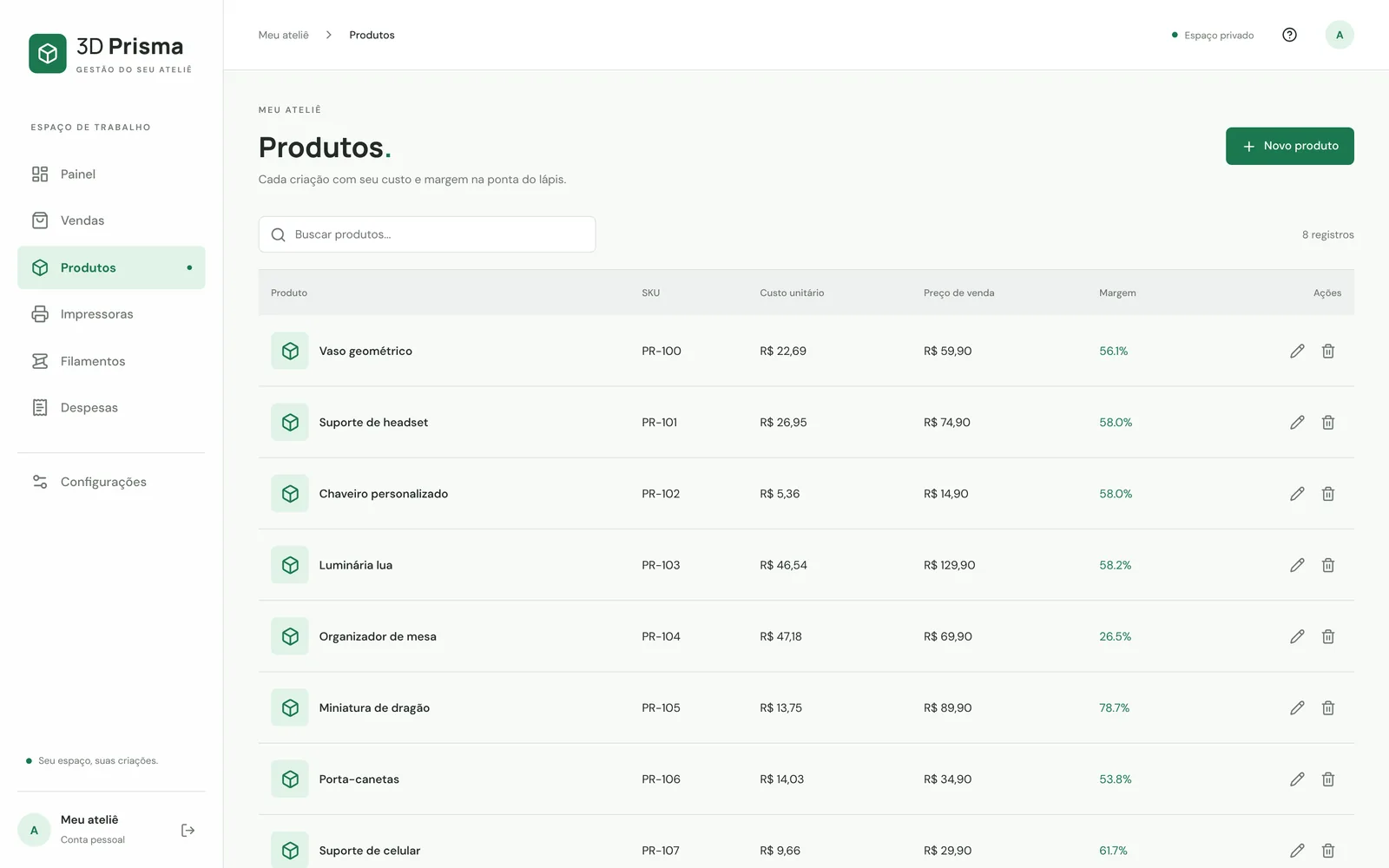Edit the Organizador de mesa row
The image size is (1389, 868).
pos(1297,636)
